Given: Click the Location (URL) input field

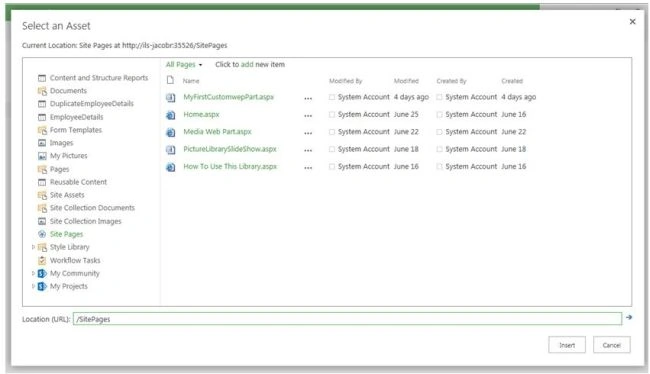Looking at the screenshot, I should point(347,319).
